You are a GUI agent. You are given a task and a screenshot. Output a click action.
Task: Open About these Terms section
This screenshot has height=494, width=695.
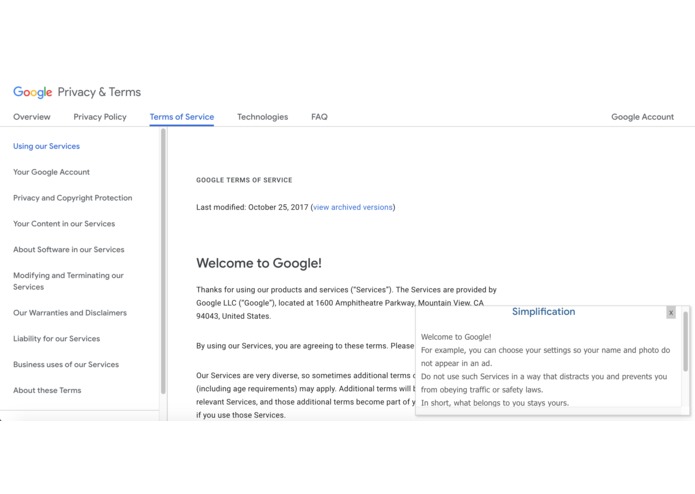click(x=47, y=390)
